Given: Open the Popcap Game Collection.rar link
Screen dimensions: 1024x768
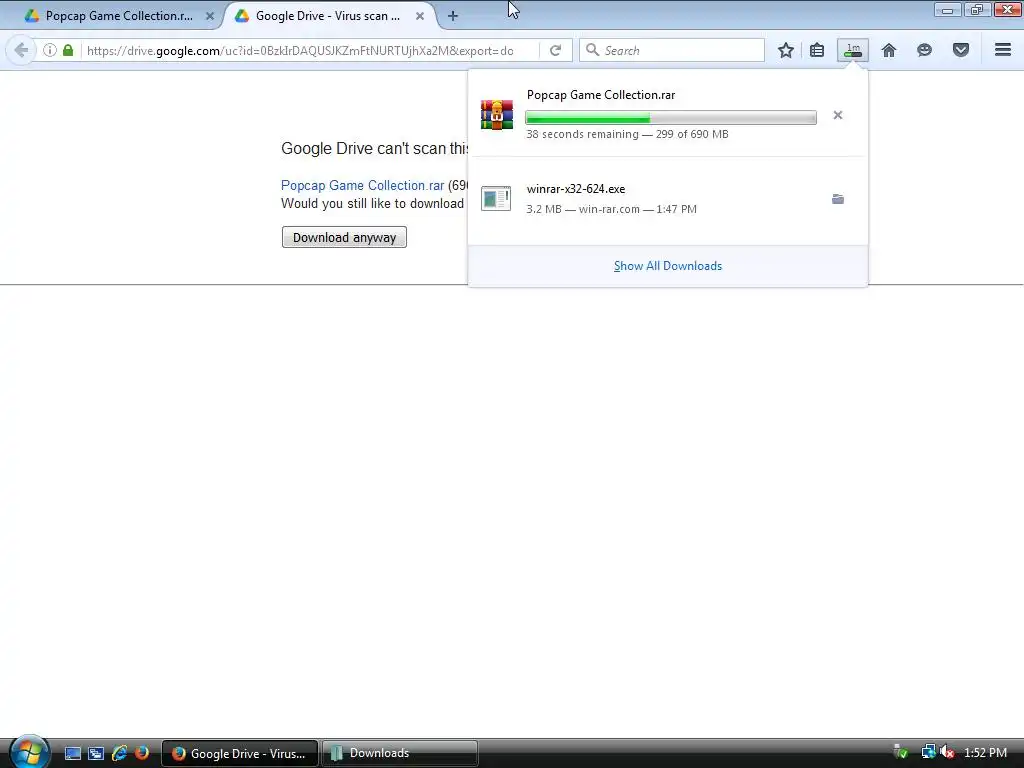Looking at the screenshot, I should coord(362,185).
